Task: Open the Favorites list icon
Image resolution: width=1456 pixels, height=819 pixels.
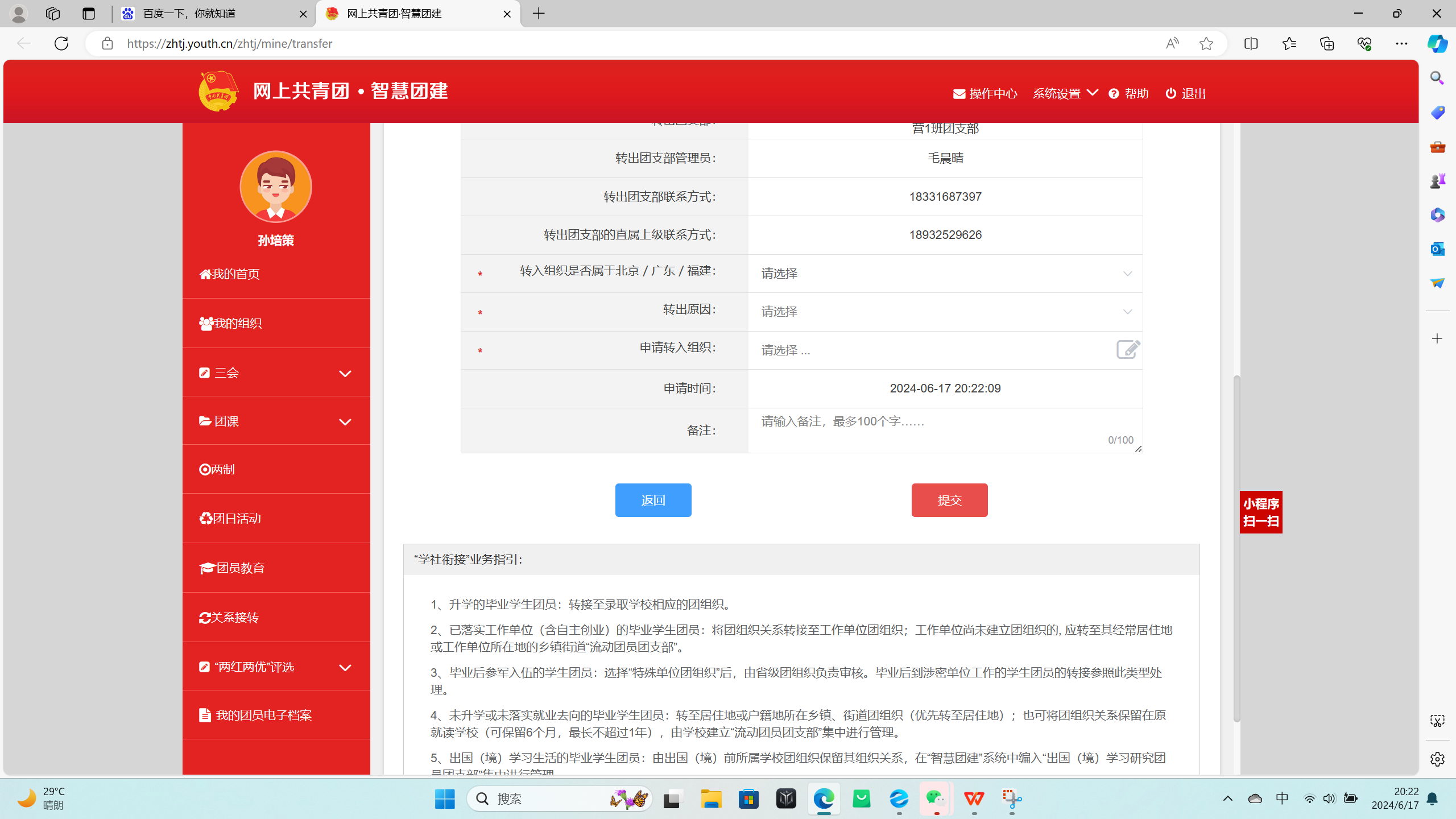Action: [1289, 43]
